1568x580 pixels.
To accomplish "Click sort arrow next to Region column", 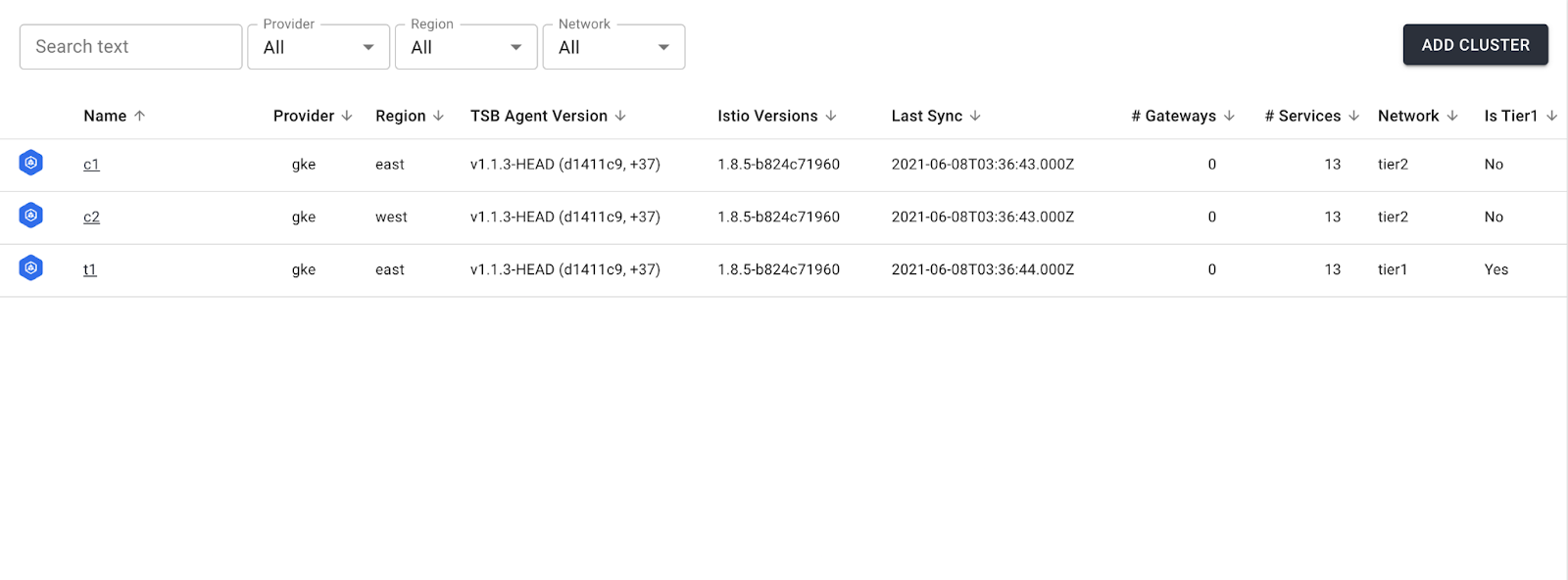I will tap(439, 116).
